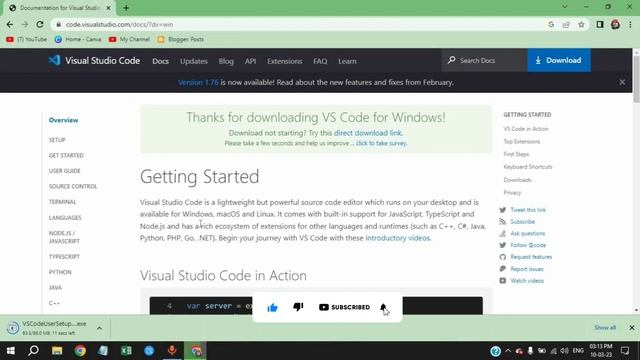Jump to Top Extensions section link
The image size is (640, 360).
point(522,141)
